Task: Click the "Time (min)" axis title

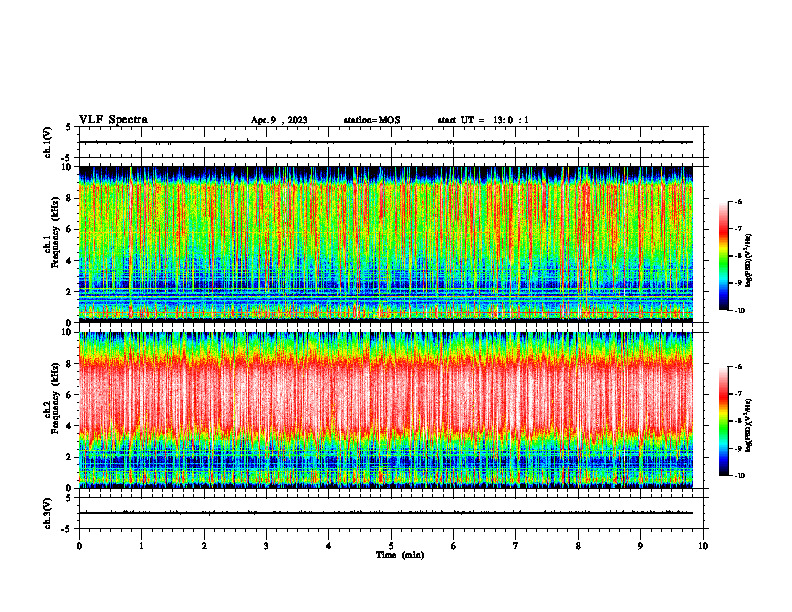Action: point(400,555)
